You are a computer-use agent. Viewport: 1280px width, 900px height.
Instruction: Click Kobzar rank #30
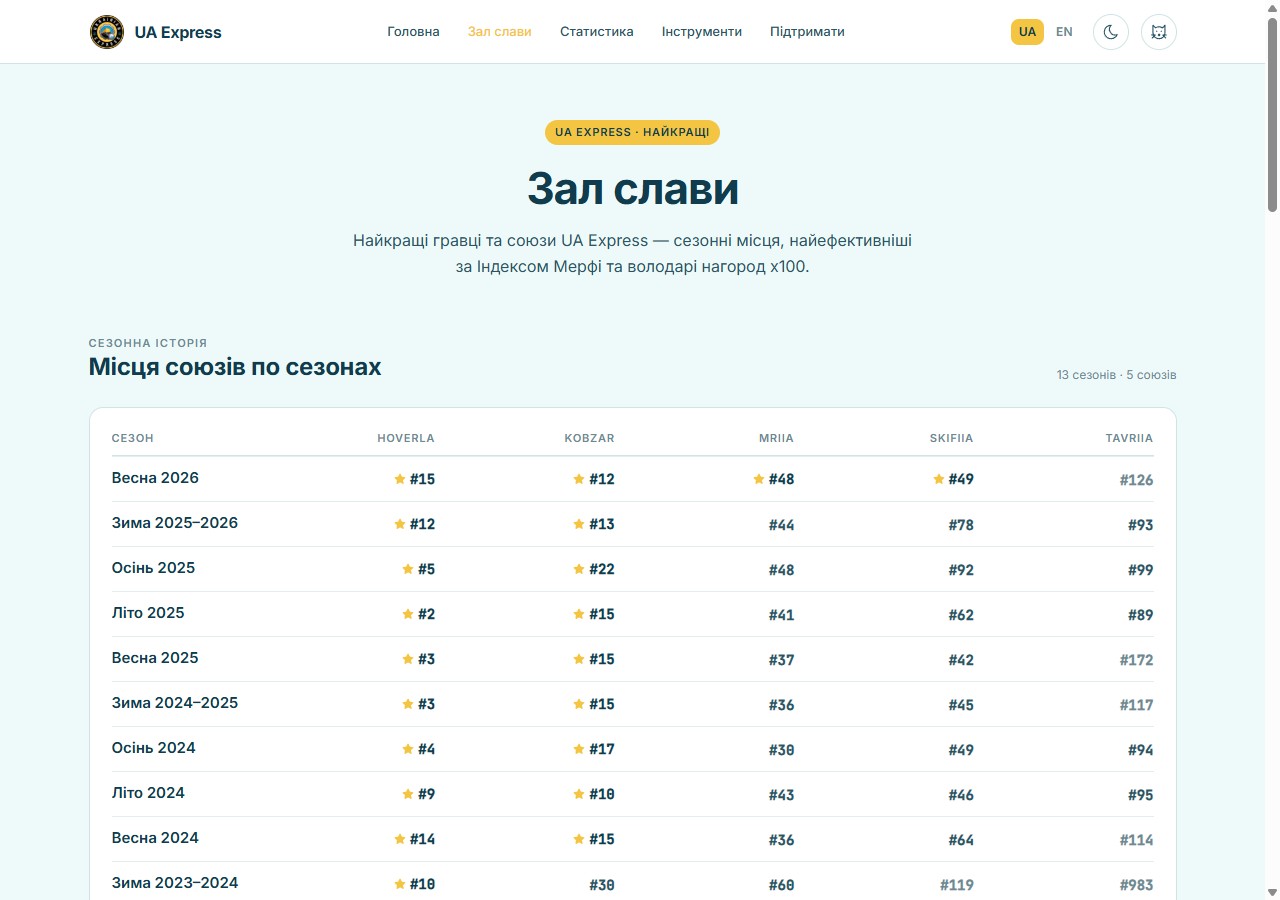(602, 885)
